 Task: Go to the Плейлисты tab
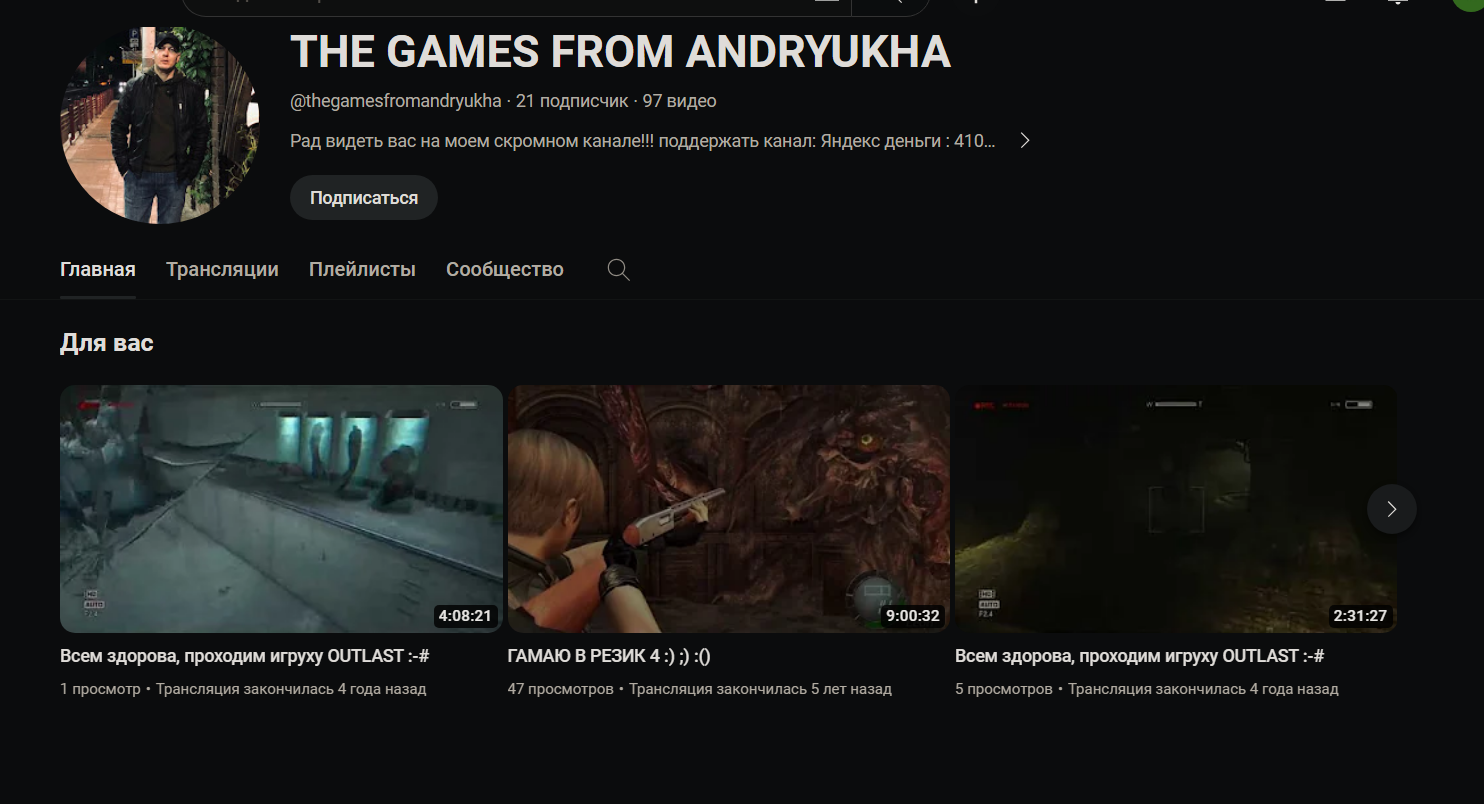(x=362, y=269)
